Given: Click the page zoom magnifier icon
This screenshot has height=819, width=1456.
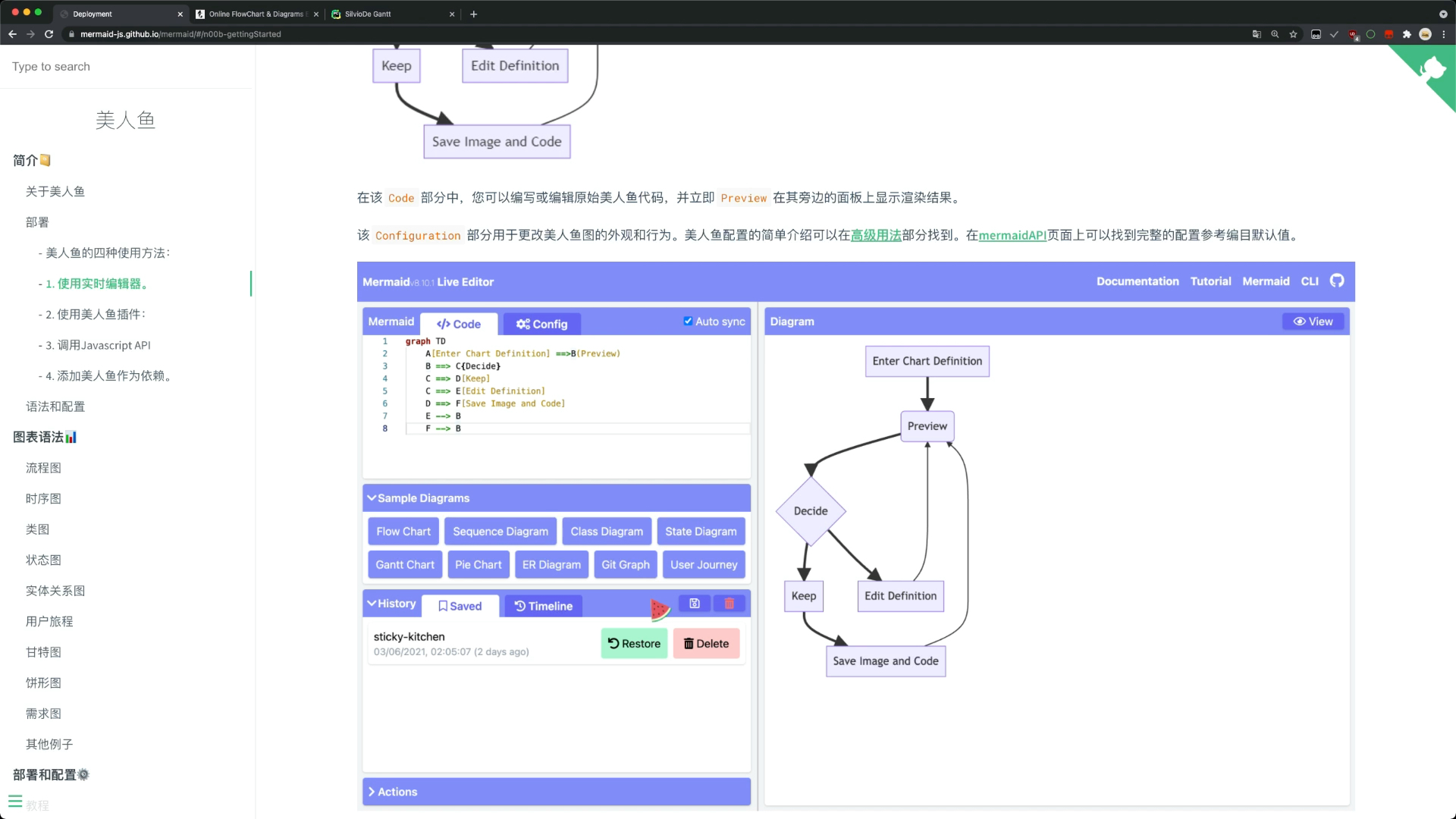Looking at the screenshot, I should pos(1275,34).
